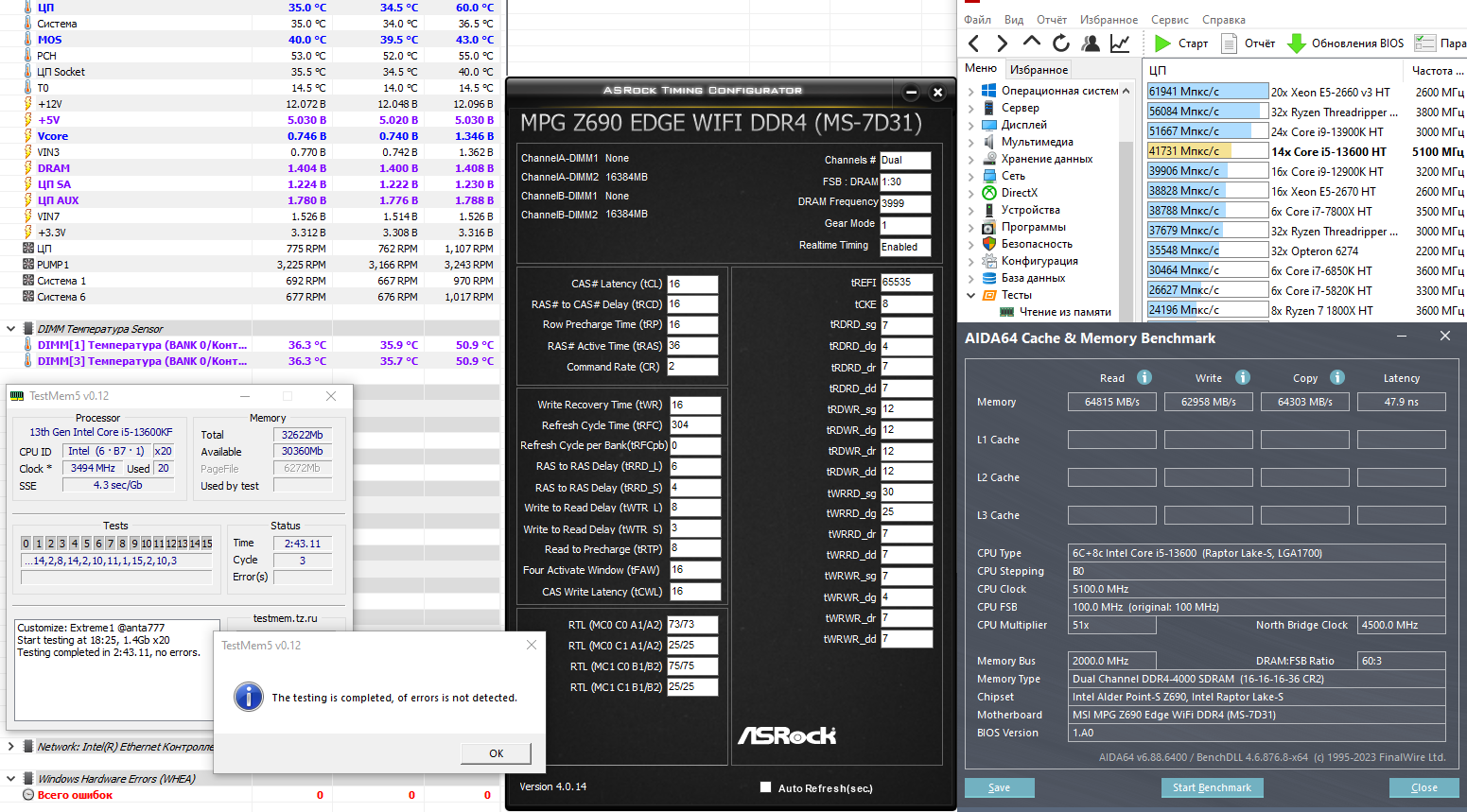1467x812 pixels.
Task: Click the info icon beside Read column
Action: point(1144,377)
